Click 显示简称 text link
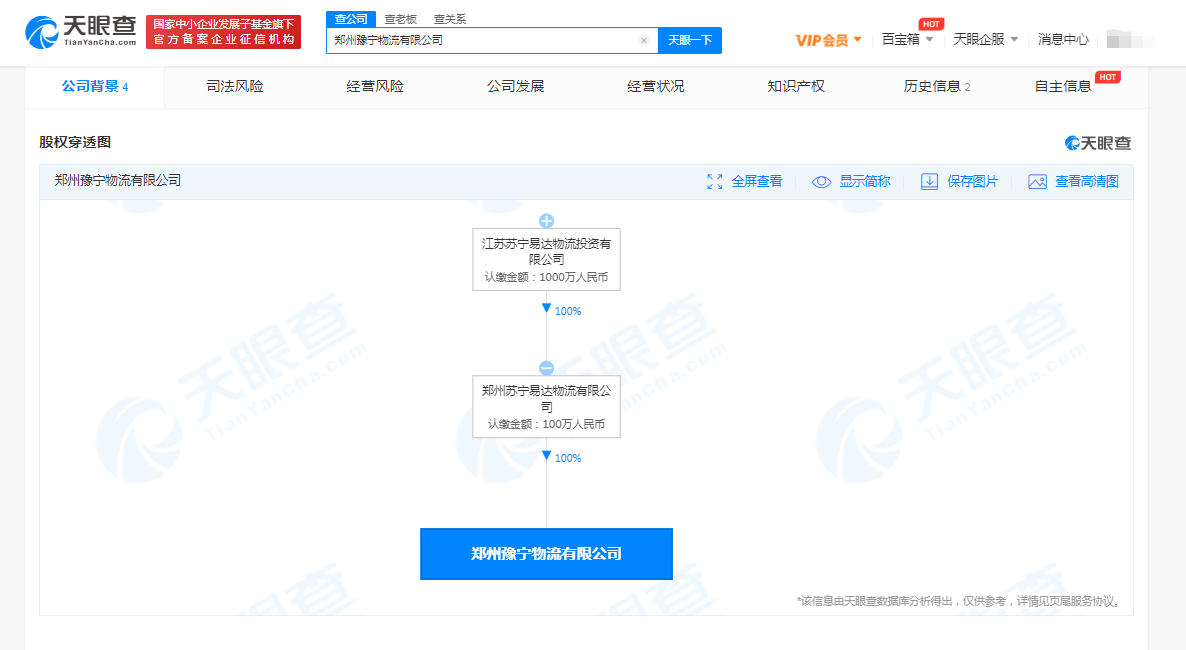 pyautogui.click(x=865, y=182)
